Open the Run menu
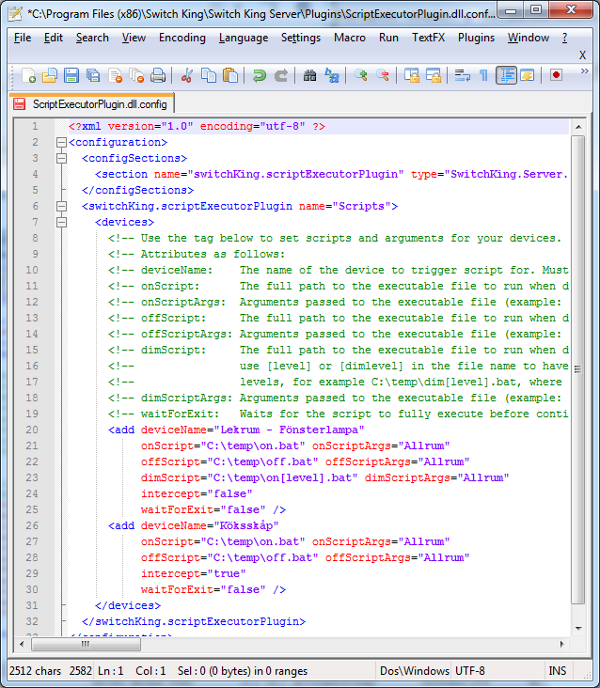The width and height of the screenshot is (600, 688). point(388,38)
